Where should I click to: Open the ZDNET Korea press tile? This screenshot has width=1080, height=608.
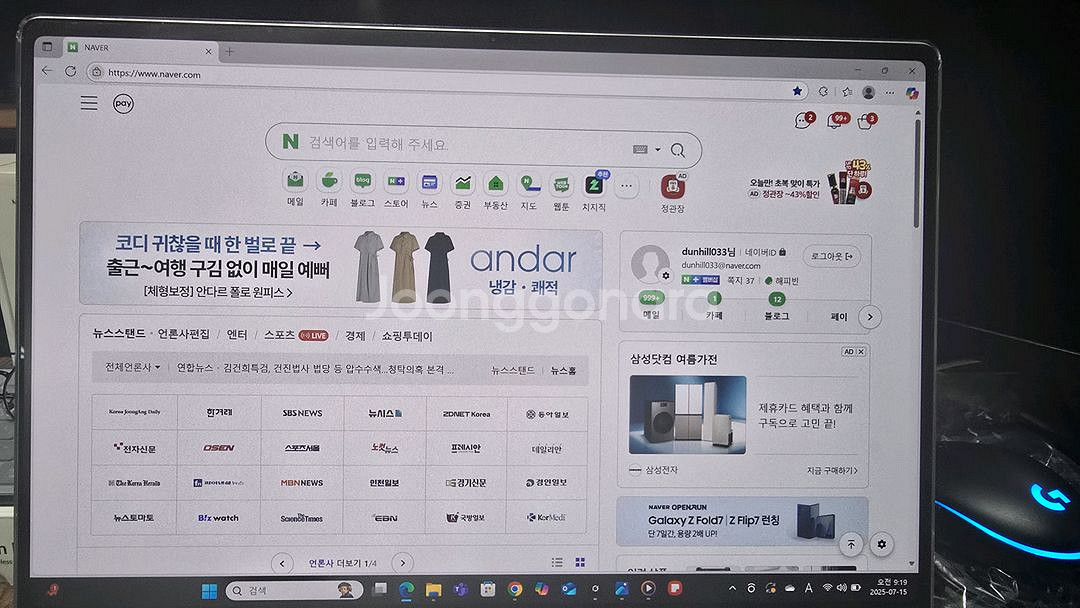tap(466, 415)
